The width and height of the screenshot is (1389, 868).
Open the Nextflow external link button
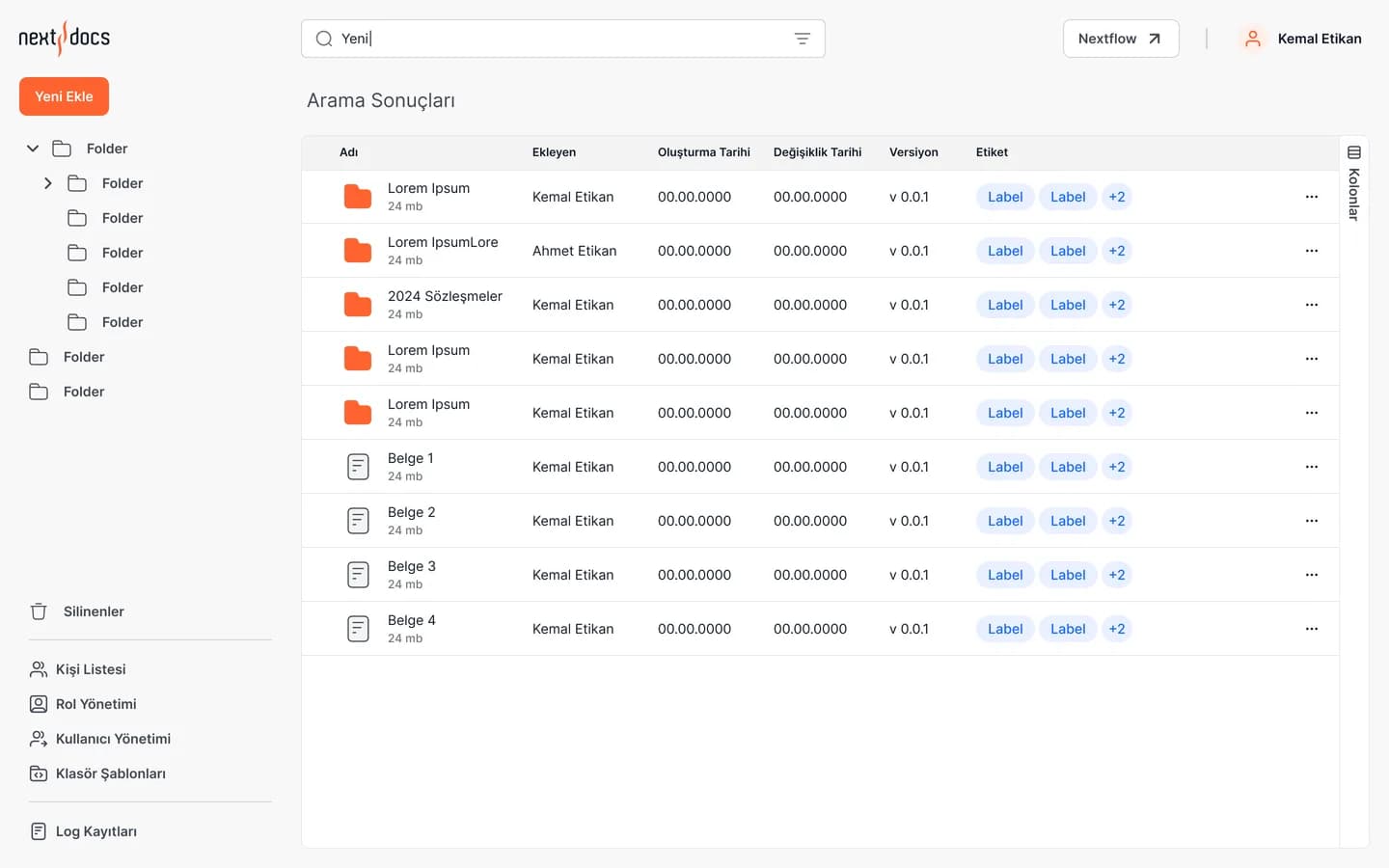click(x=1121, y=39)
